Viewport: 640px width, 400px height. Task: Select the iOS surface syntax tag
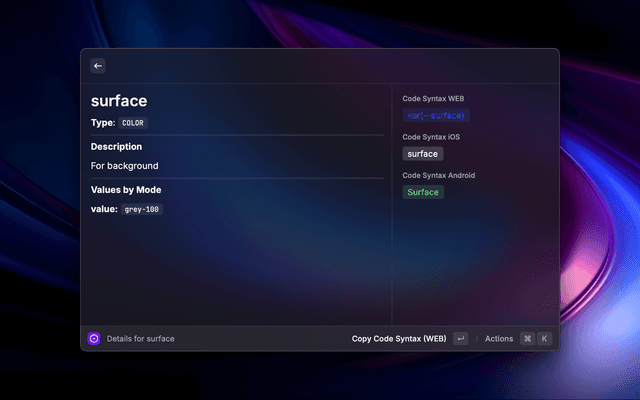coord(422,154)
